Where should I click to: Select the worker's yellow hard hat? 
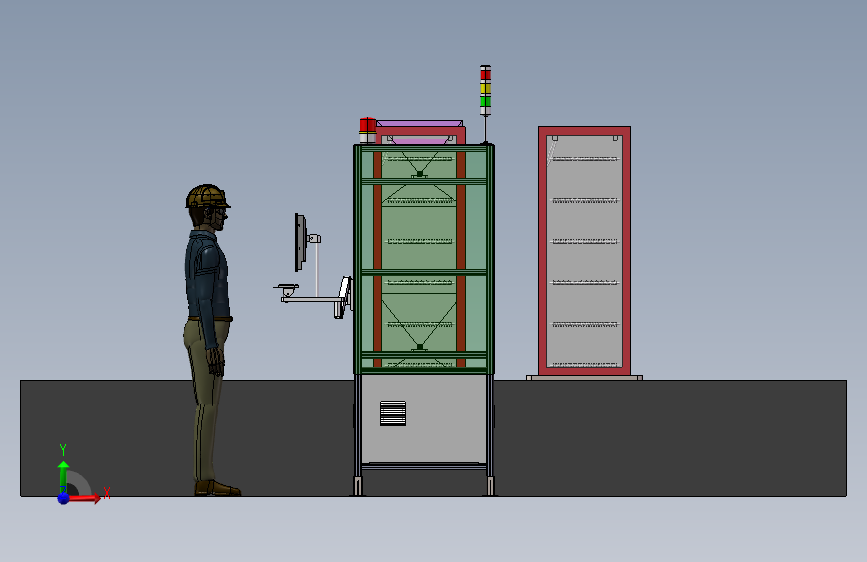click(207, 196)
